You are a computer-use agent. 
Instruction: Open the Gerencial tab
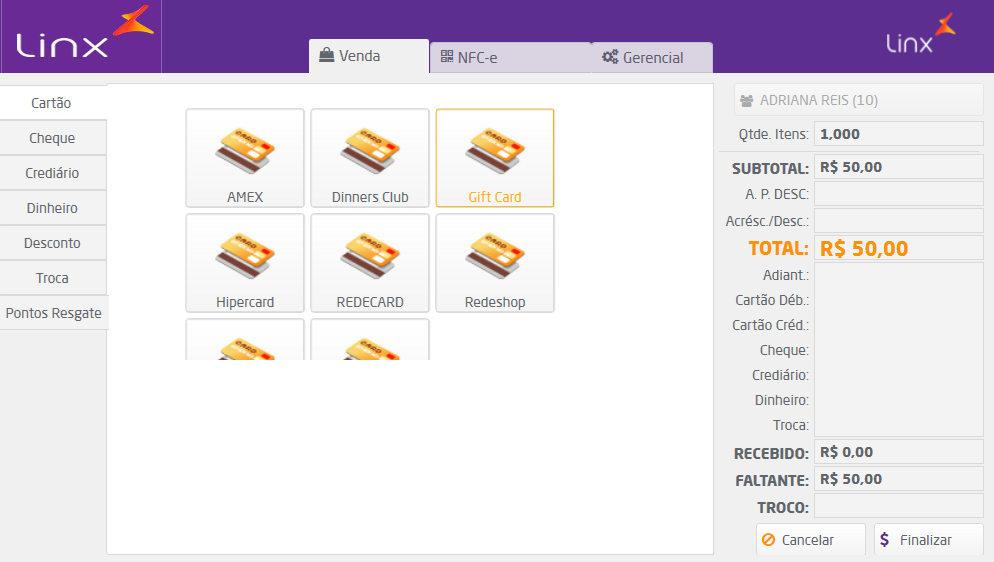pos(652,58)
